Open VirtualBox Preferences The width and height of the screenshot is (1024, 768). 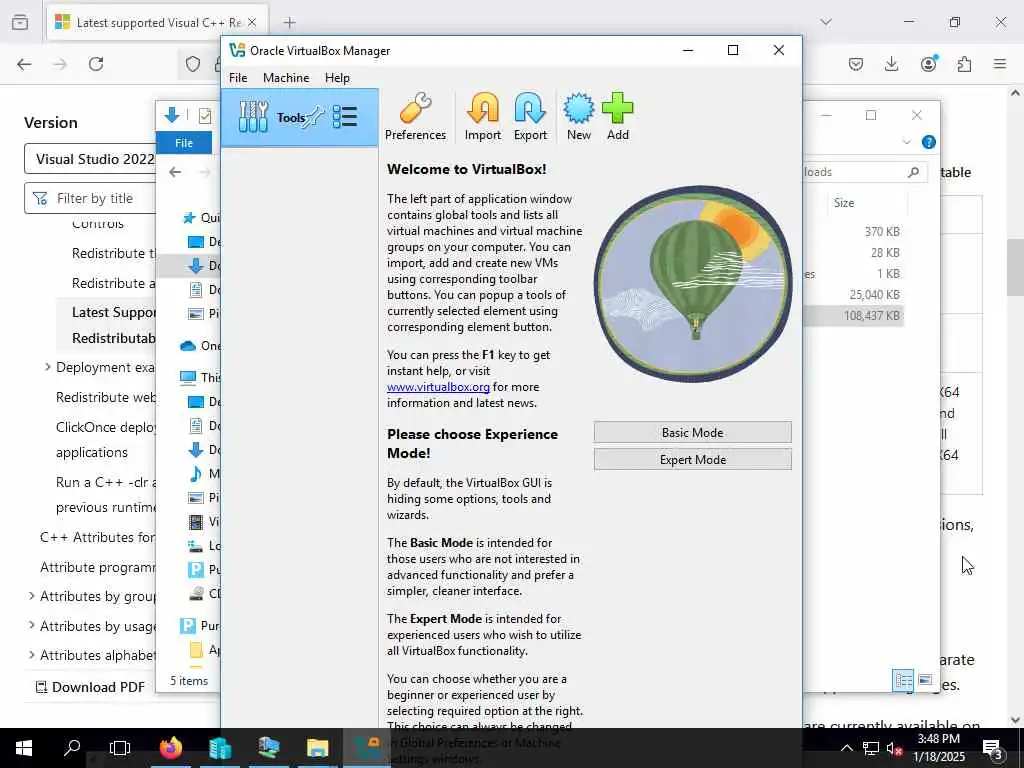coord(415,117)
